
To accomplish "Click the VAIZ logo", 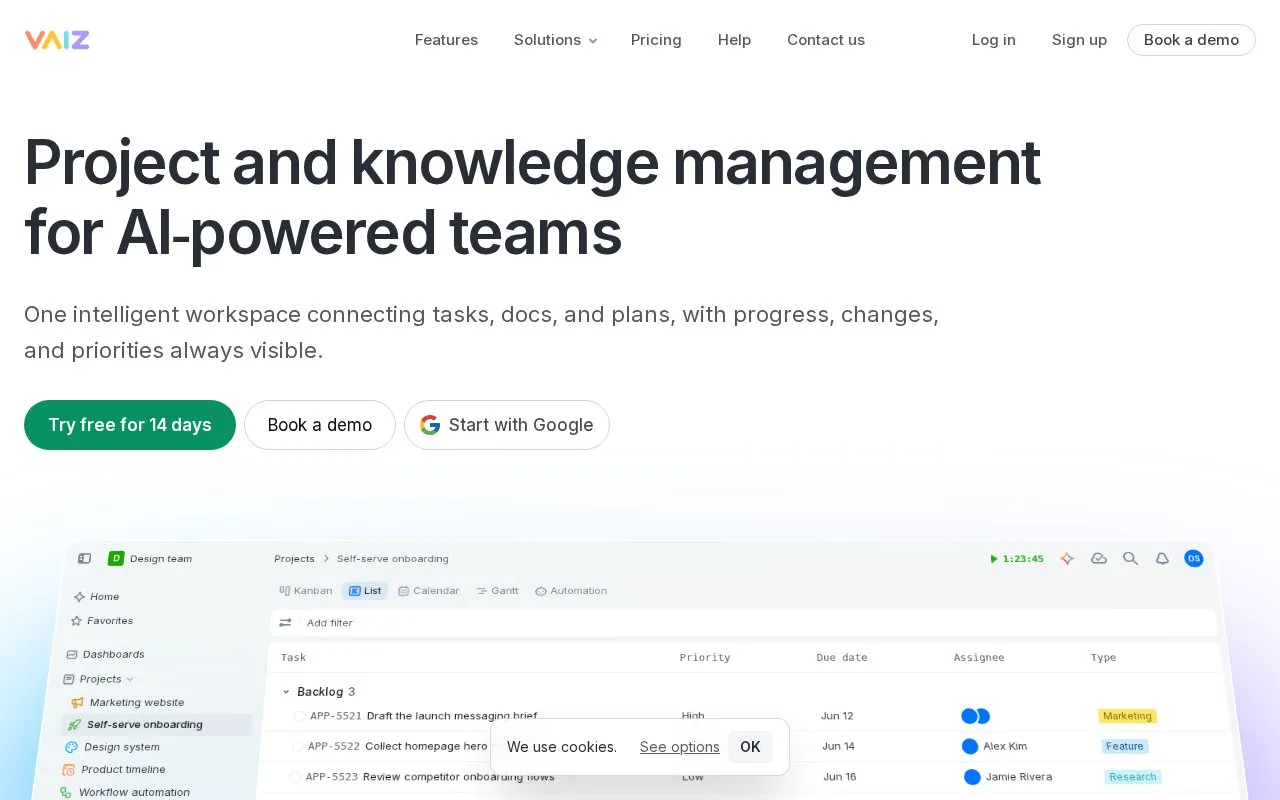I will (57, 40).
